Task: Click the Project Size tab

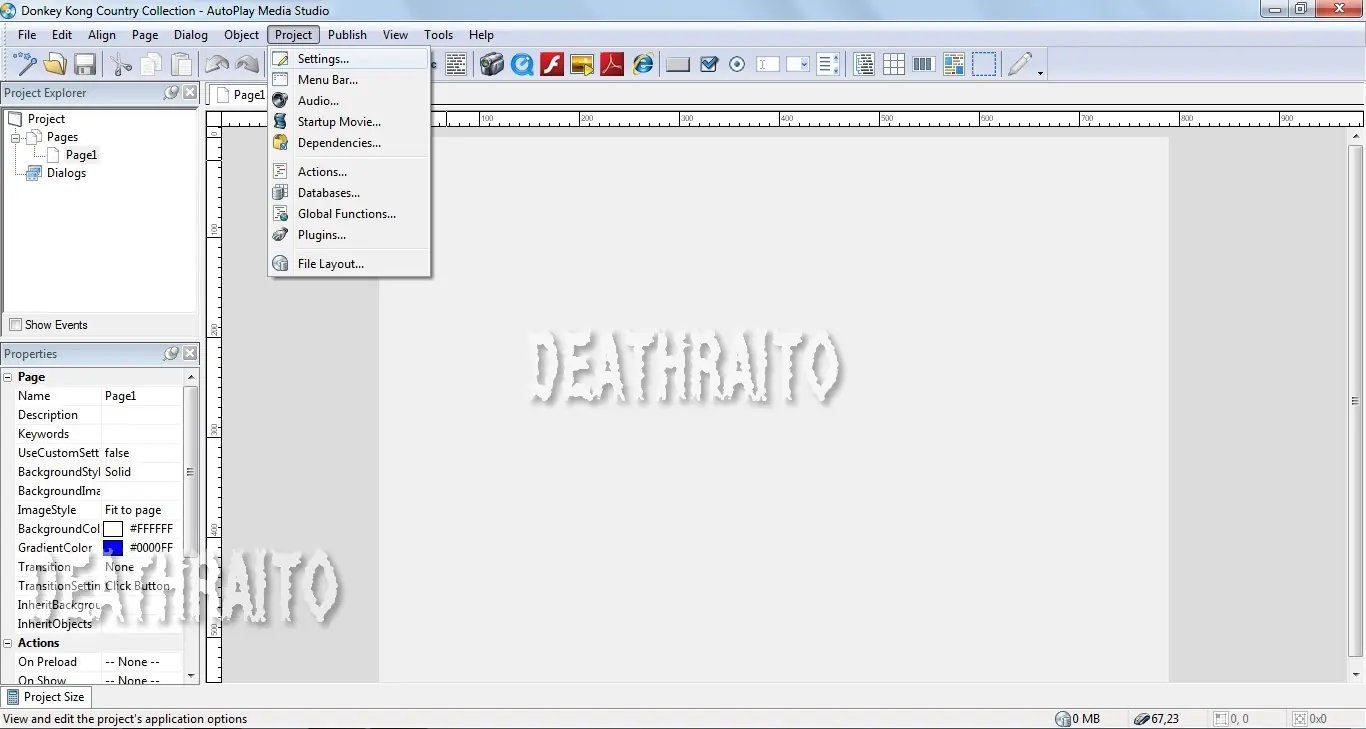Action: [46, 697]
